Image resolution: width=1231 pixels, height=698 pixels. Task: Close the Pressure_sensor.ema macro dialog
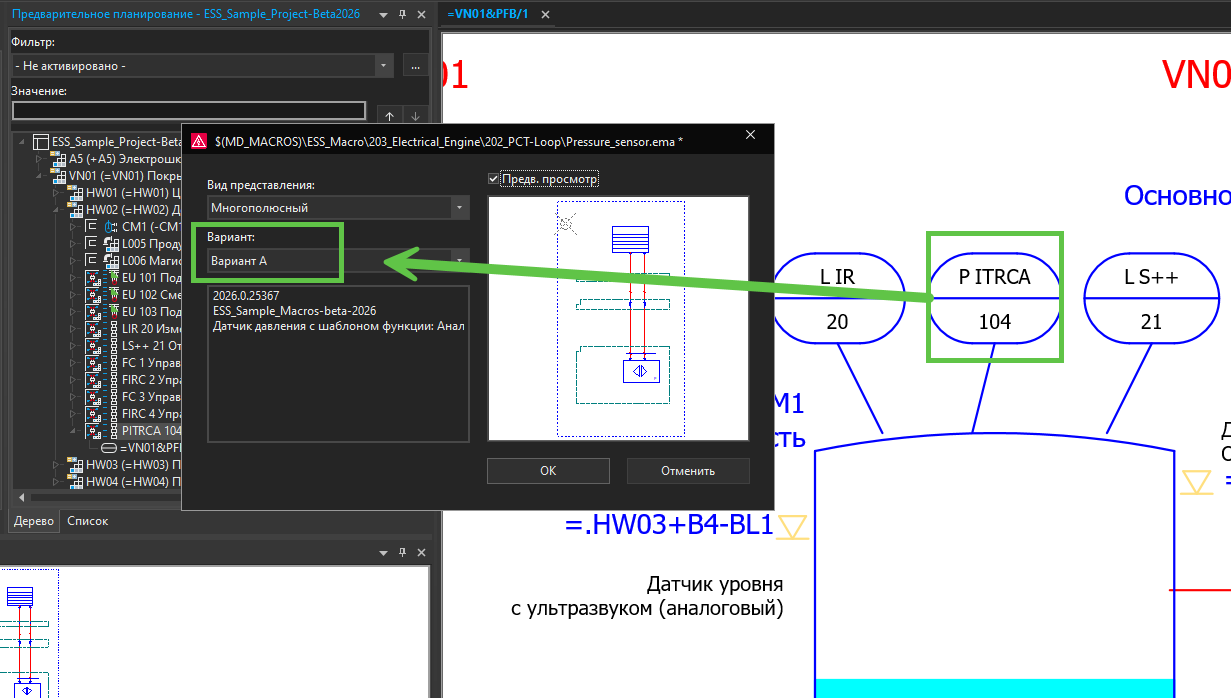[751, 136]
